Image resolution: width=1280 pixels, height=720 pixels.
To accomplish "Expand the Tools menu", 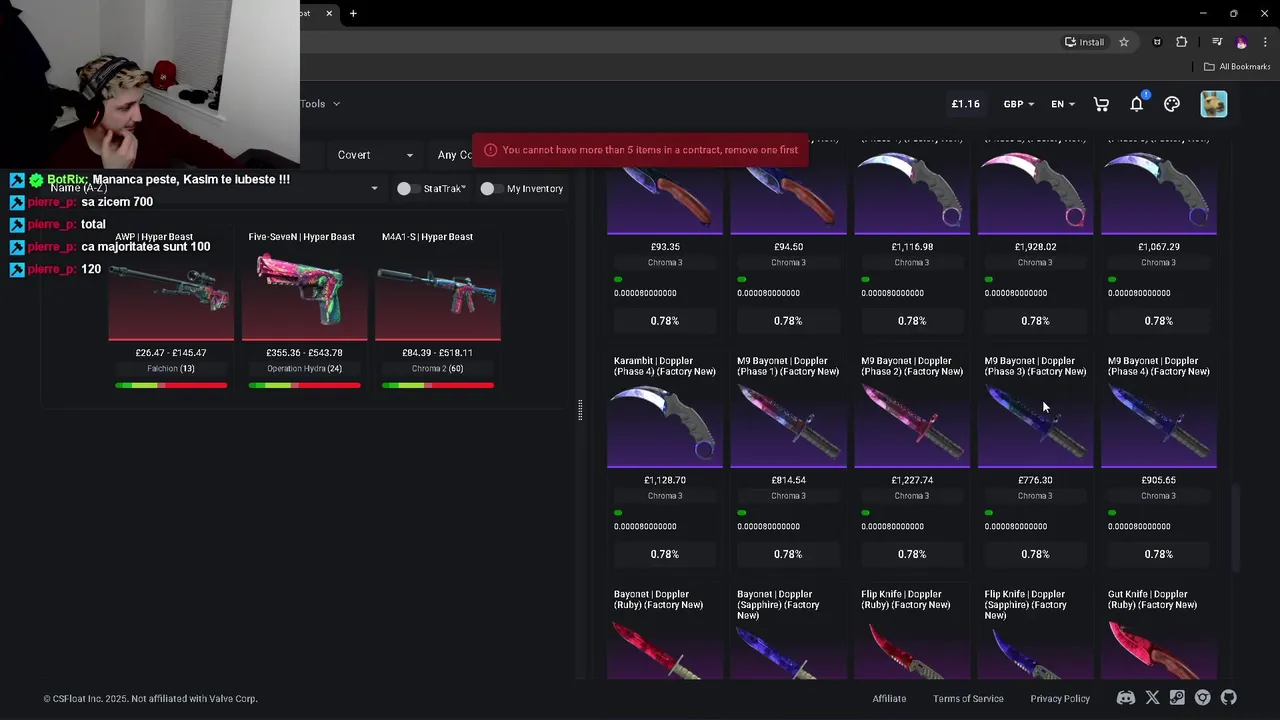I will point(320,104).
